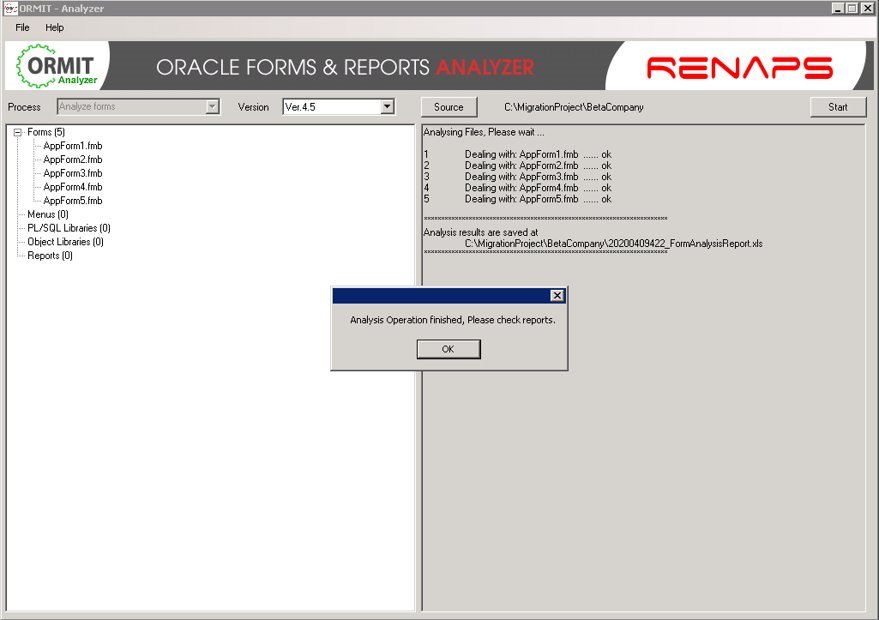Maximize the ORMIT Analyzer window
The width and height of the screenshot is (879, 620).
coord(852,8)
